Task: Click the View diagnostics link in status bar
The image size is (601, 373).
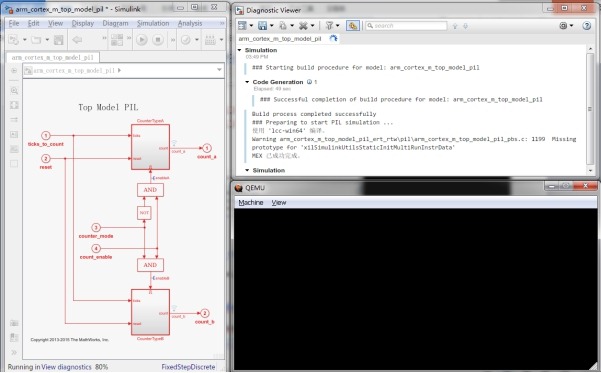Action: click(x=66, y=367)
